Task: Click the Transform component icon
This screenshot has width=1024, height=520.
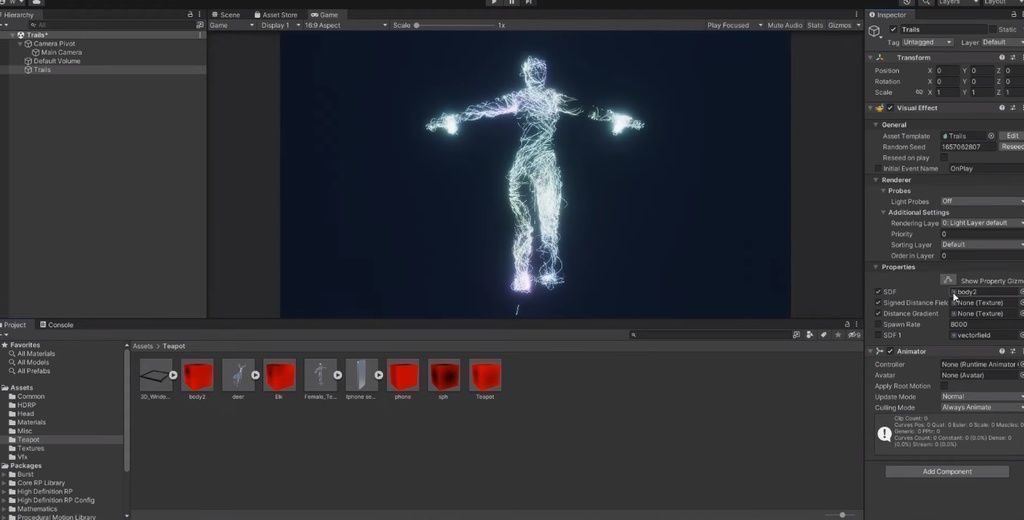Action: (x=880, y=57)
